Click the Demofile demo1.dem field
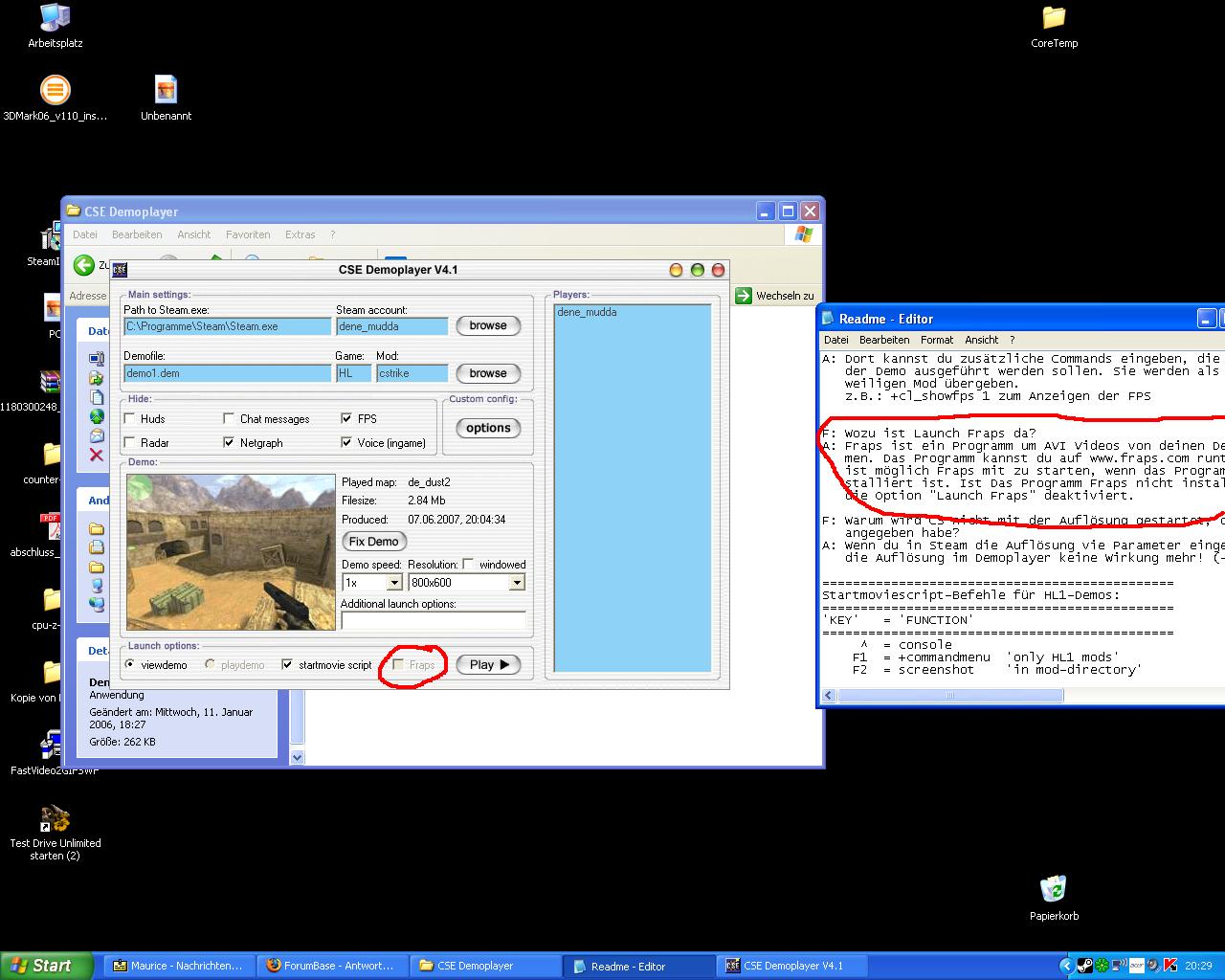 point(228,373)
